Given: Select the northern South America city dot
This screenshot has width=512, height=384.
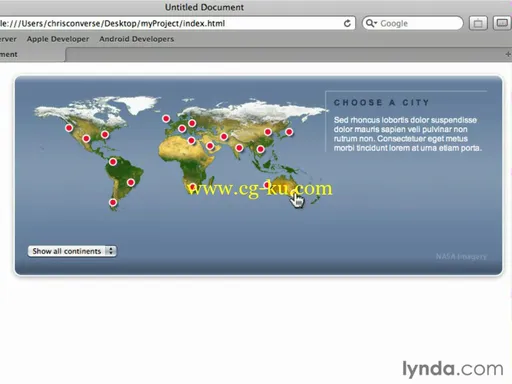Looking at the screenshot, I should (113, 162).
